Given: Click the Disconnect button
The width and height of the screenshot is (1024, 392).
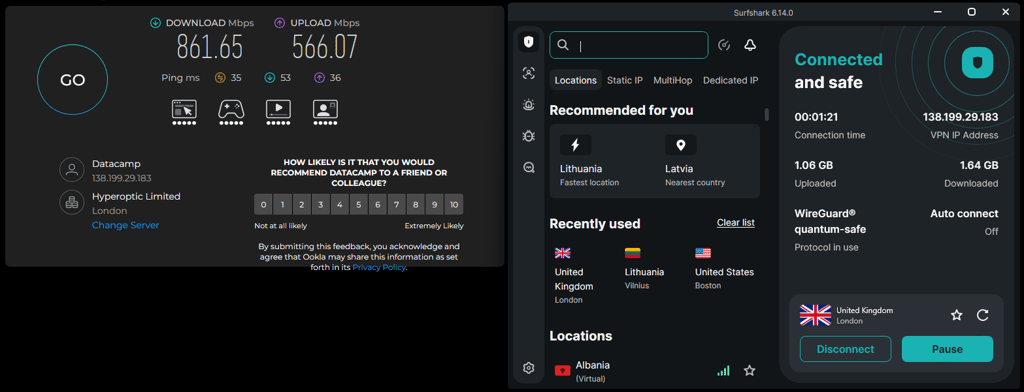Looking at the screenshot, I should point(845,349).
